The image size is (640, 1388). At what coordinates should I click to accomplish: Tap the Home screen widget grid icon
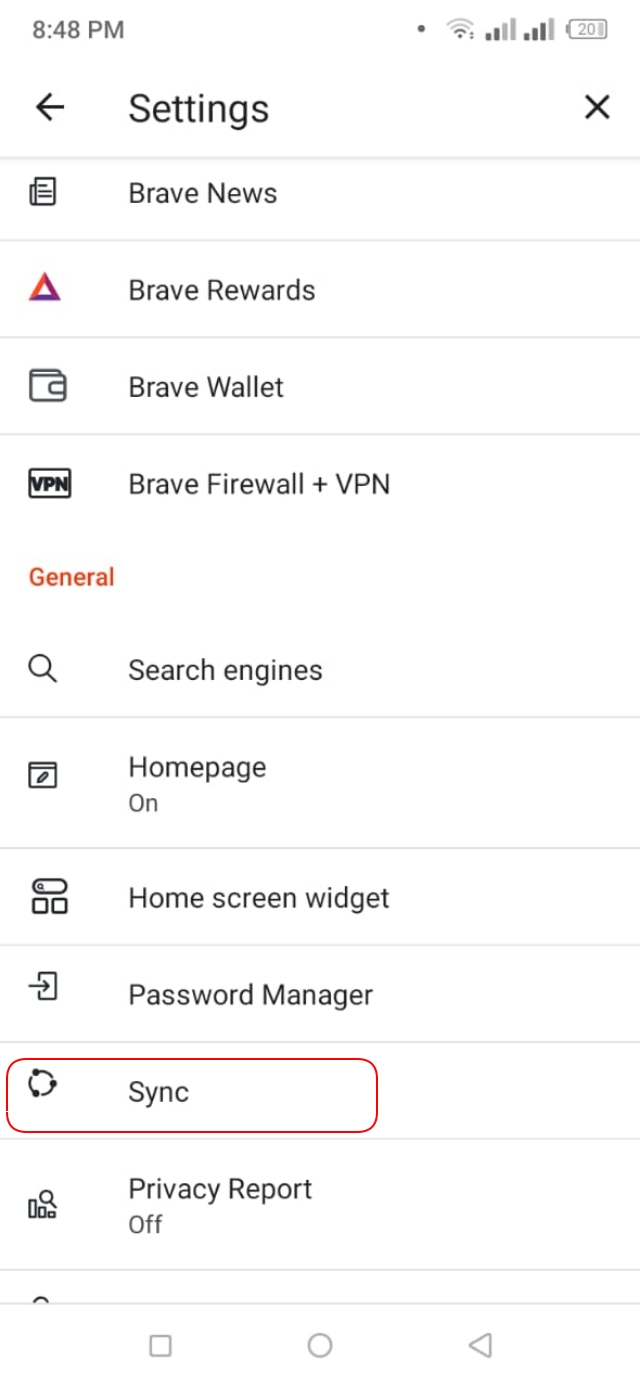pyautogui.click(x=42, y=897)
